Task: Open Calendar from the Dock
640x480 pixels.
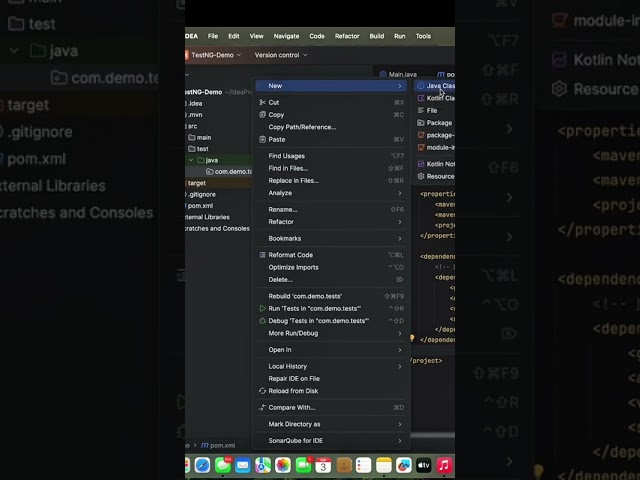Action: 323,465
